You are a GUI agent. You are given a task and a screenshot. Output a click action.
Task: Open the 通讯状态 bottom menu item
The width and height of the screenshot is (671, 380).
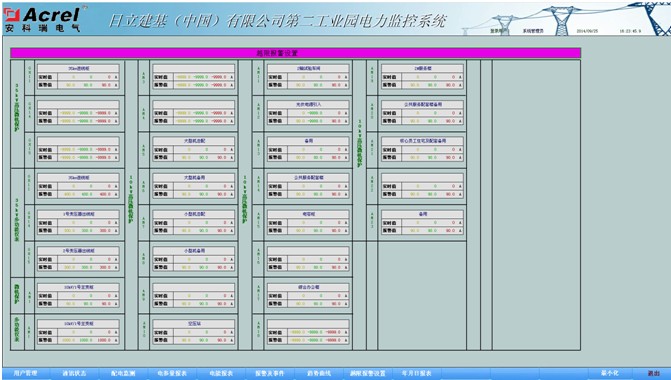(x=74, y=374)
